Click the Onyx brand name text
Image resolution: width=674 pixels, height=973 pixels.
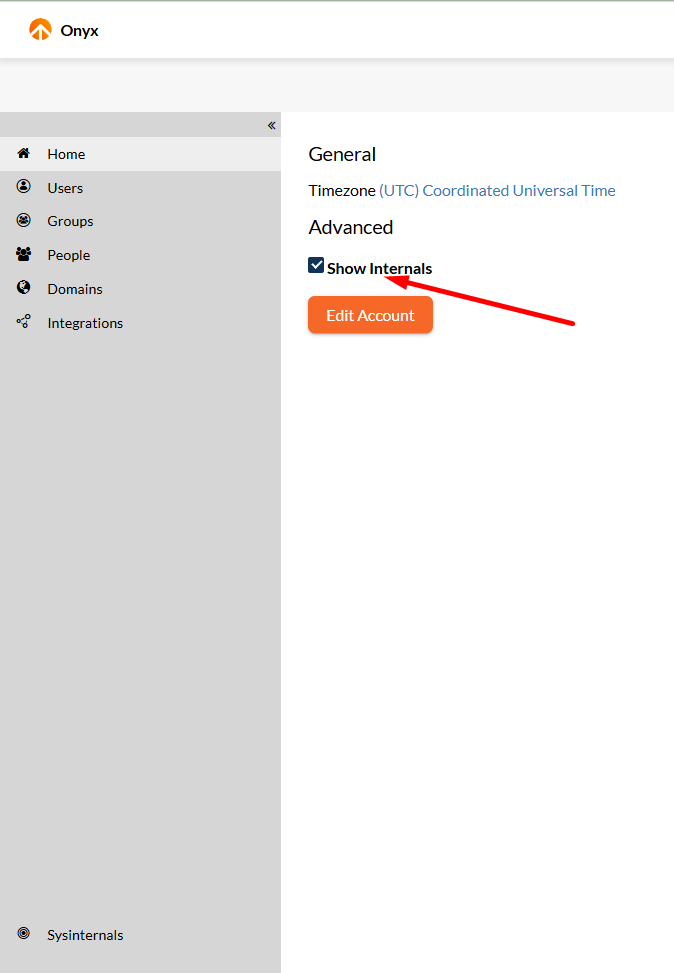tap(79, 30)
